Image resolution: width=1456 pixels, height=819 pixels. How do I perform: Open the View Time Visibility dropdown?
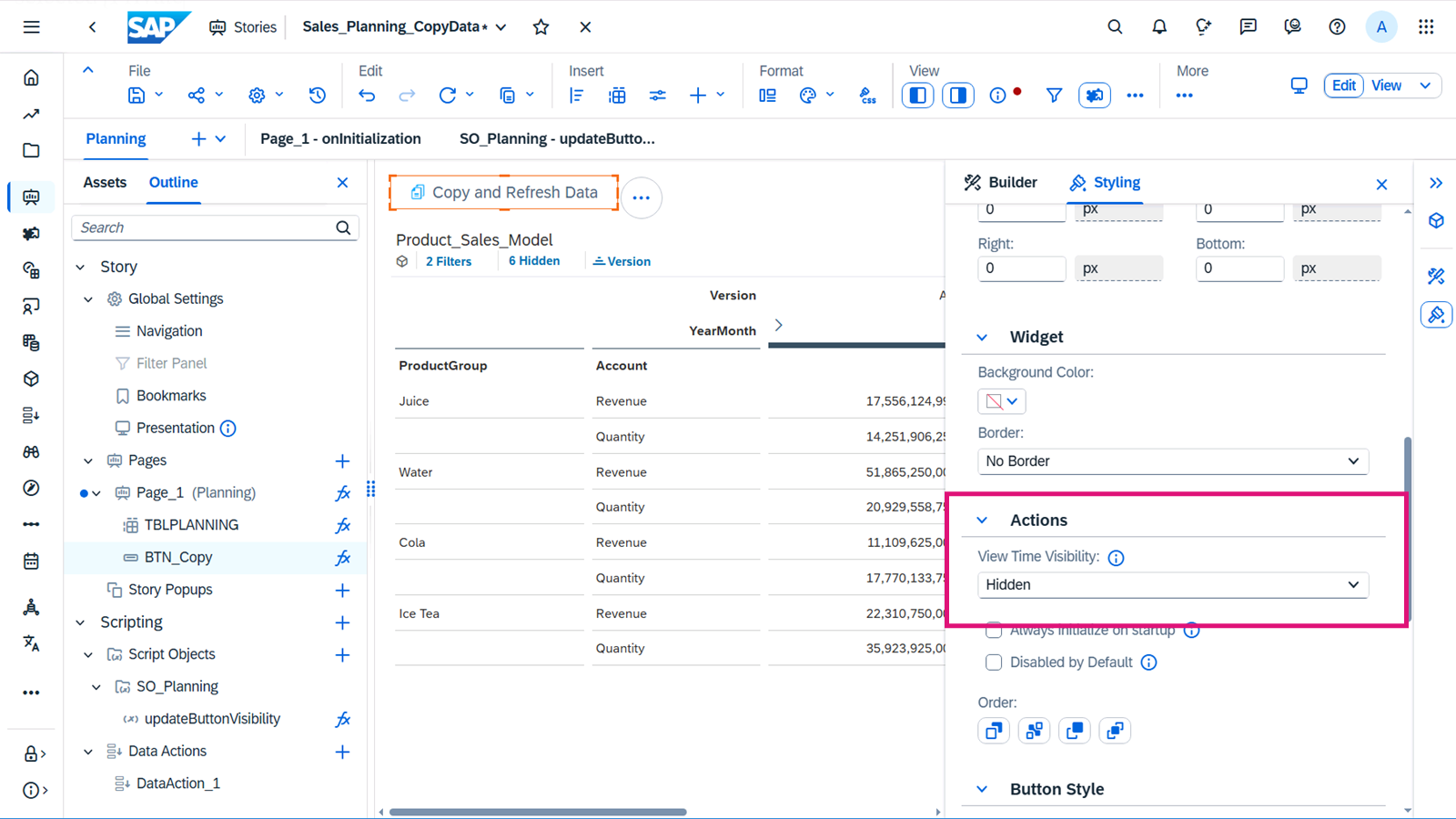coord(1173,585)
